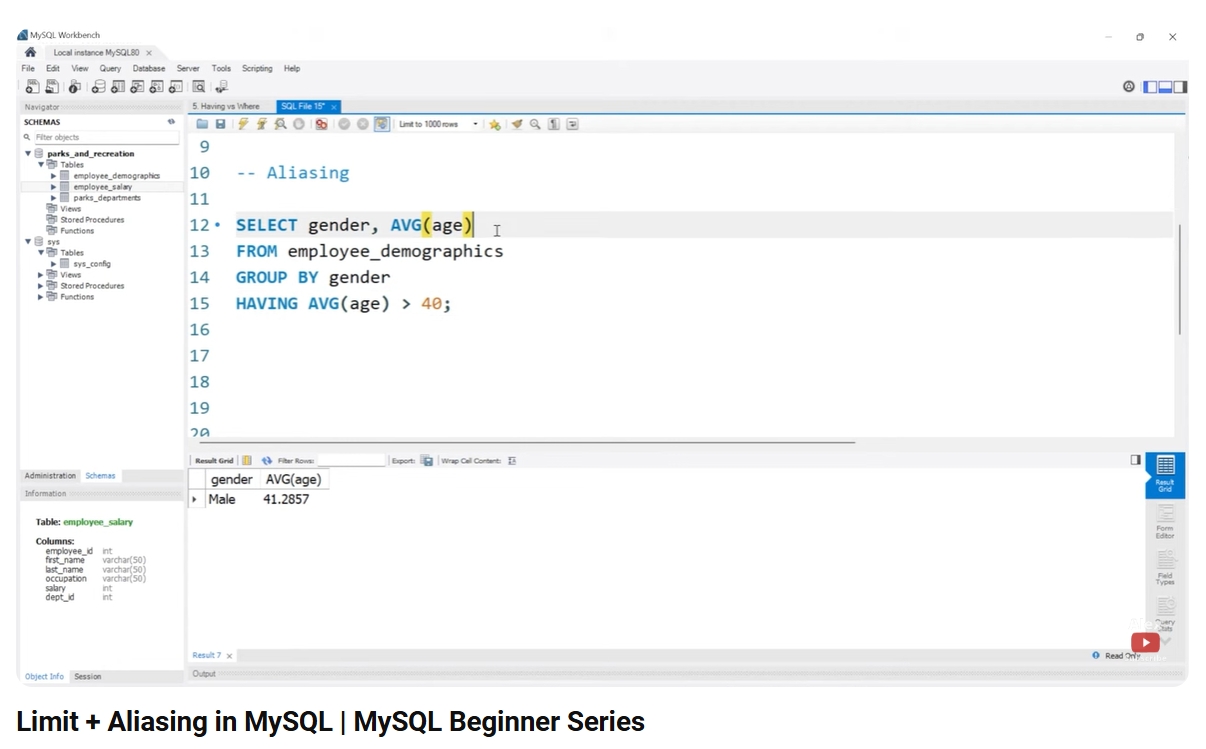Toggle result side panel visibility icon
1206x749 pixels.
tap(1135, 460)
